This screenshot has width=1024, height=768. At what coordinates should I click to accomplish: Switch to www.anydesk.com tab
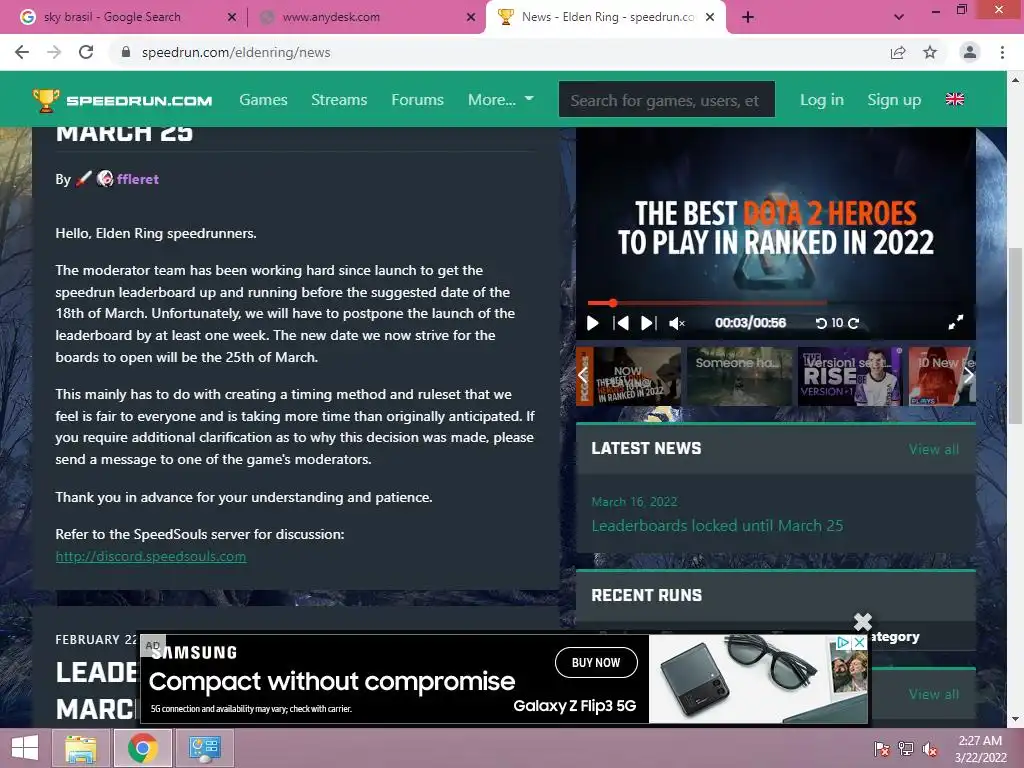(x=331, y=17)
